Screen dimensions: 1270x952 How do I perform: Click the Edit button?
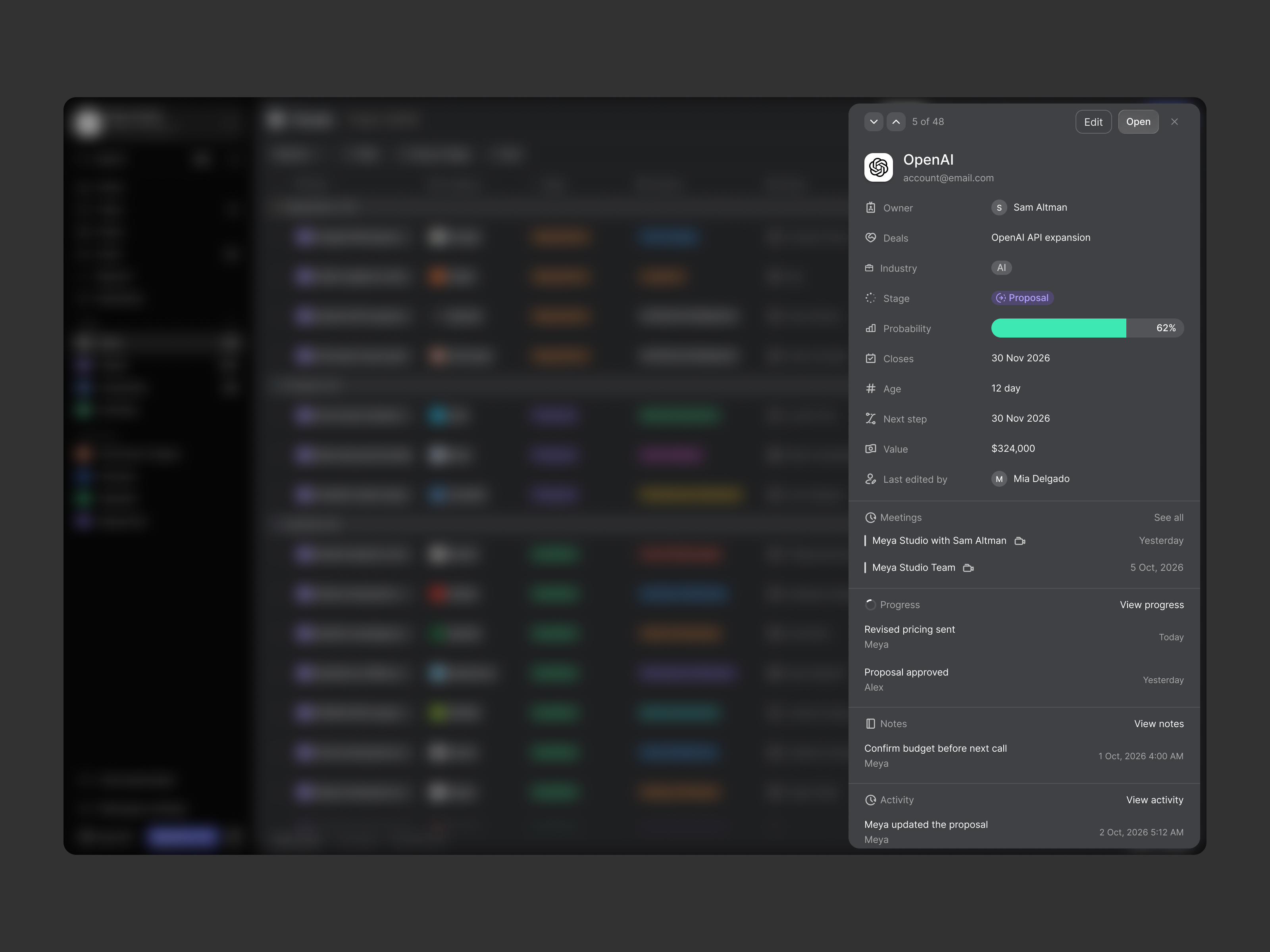pyautogui.click(x=1093, y=122)
